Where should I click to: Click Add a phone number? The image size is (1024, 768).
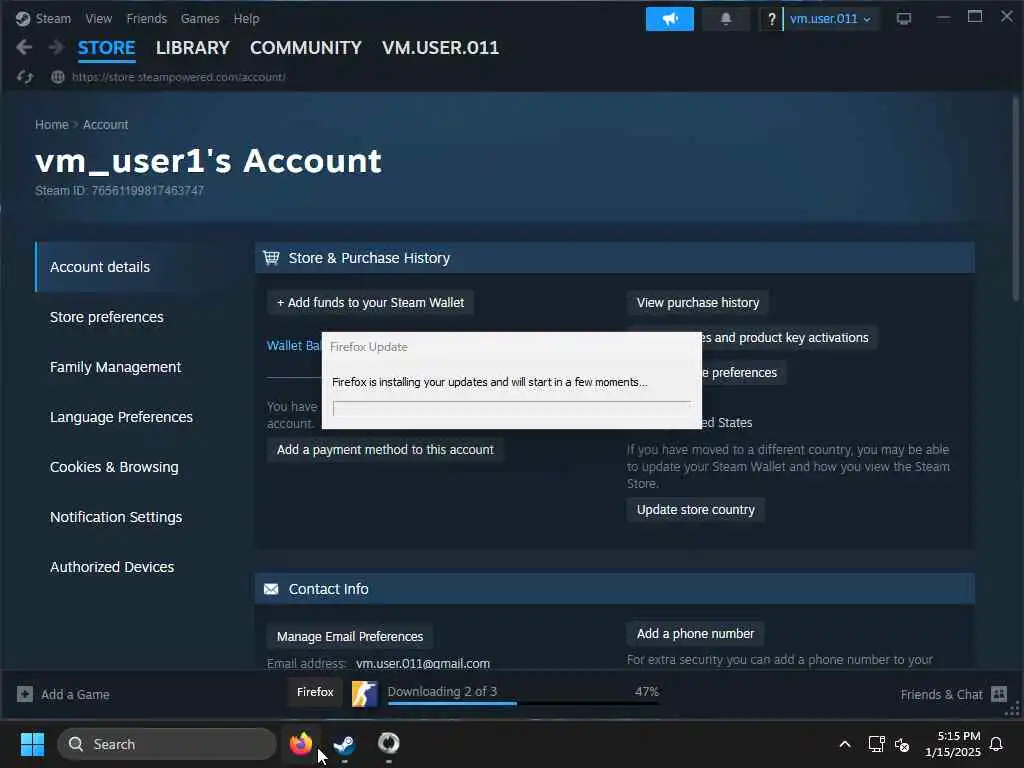695,633
